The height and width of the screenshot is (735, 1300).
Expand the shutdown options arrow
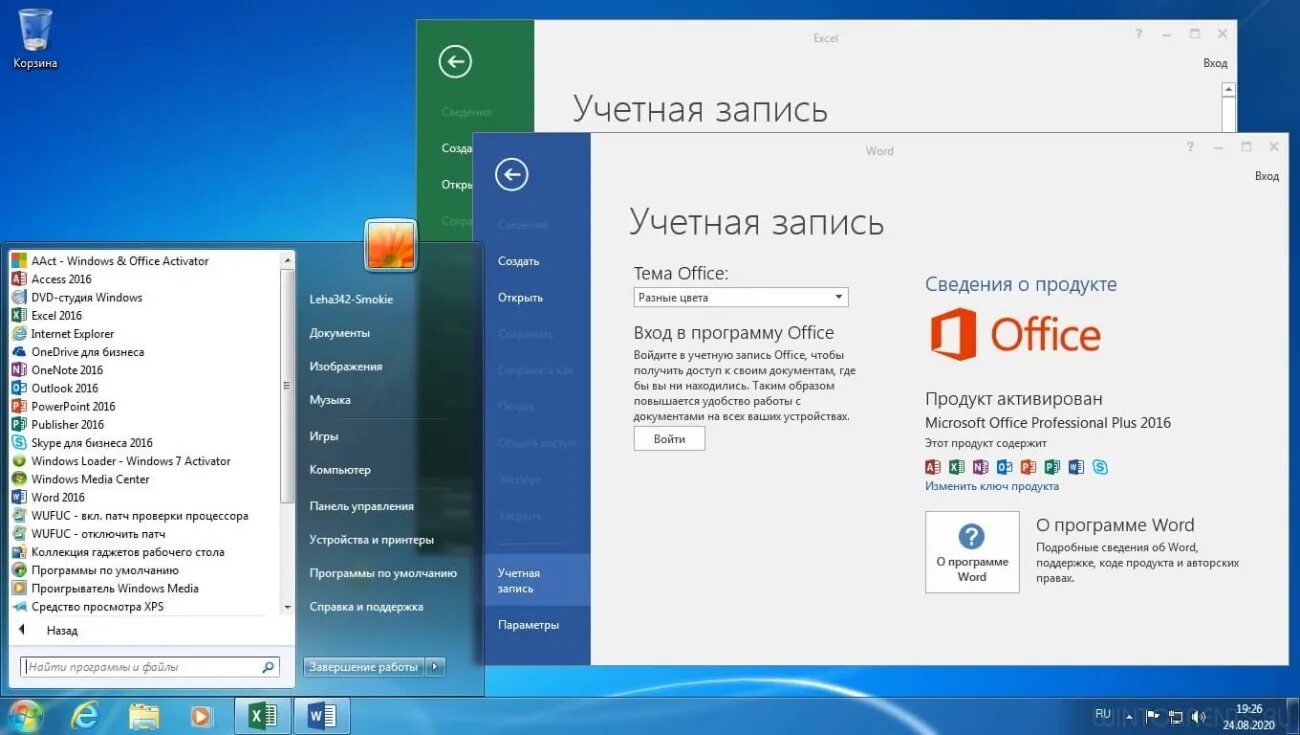click(435, 666)
